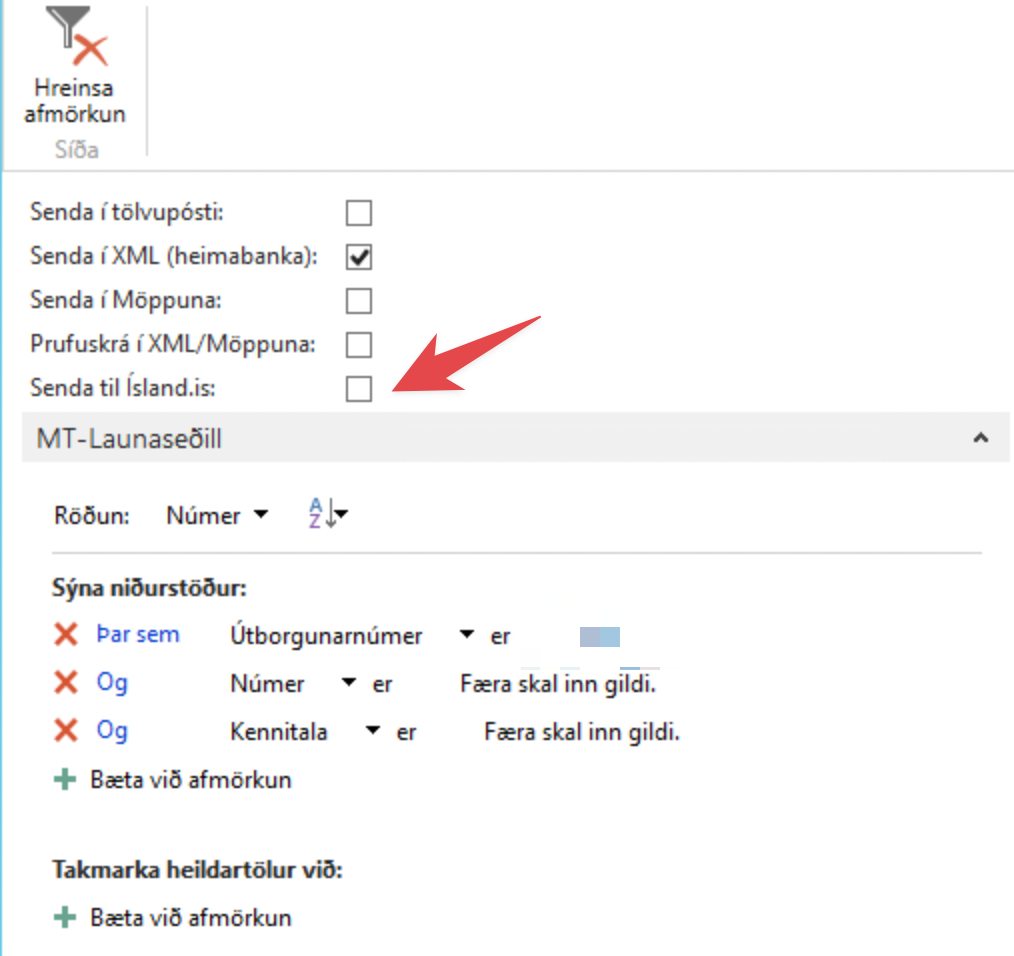Collapse the MT-Launaseðill section
The width and height of the screenshot is (1014, 956).
coord(981,438)
